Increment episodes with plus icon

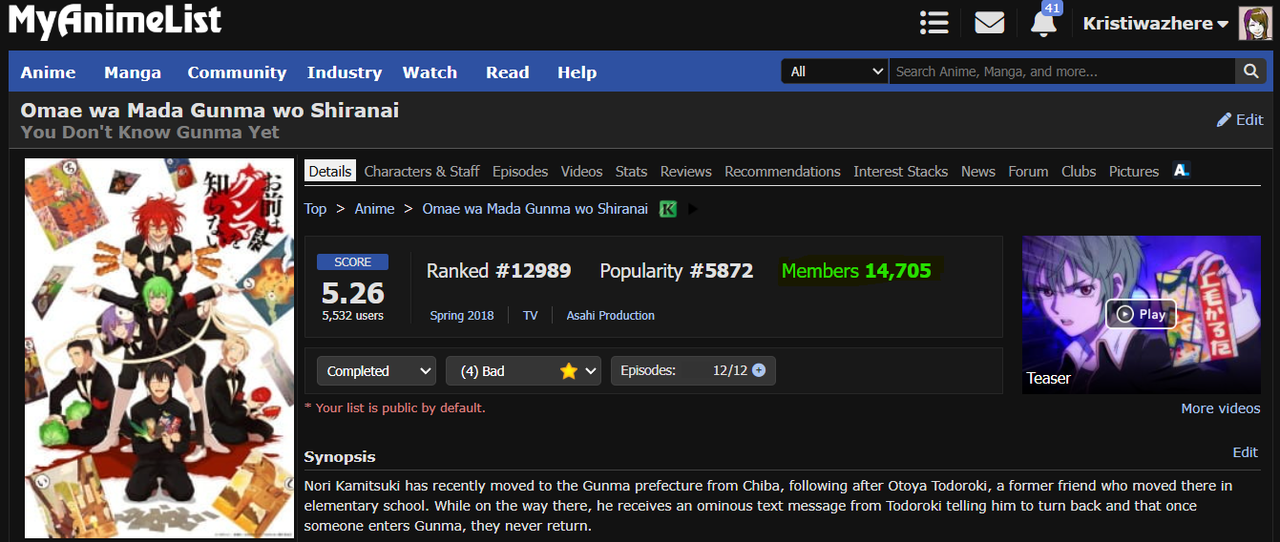point(758,370)
